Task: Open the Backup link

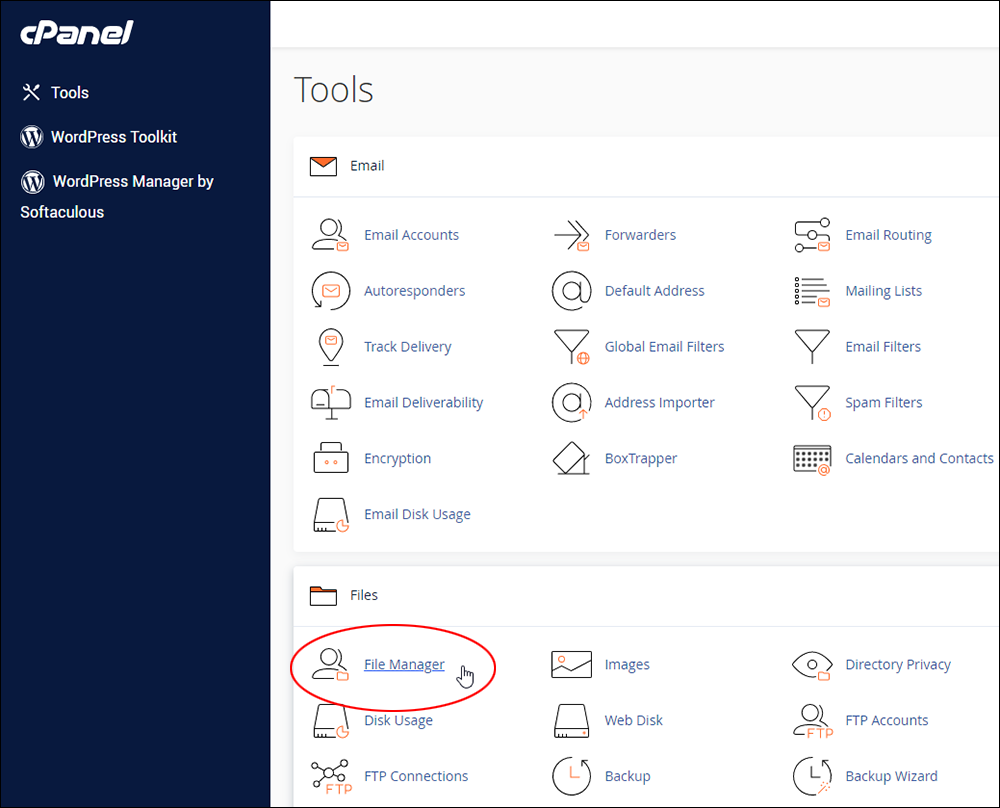Action: point(628,777)
